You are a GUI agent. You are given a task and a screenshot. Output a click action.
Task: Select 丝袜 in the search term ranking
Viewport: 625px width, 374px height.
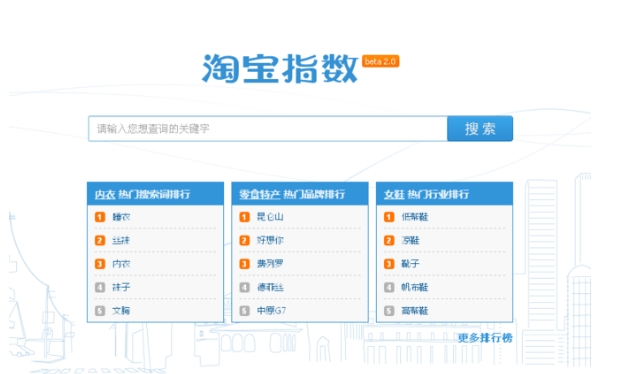click(121, 240)
